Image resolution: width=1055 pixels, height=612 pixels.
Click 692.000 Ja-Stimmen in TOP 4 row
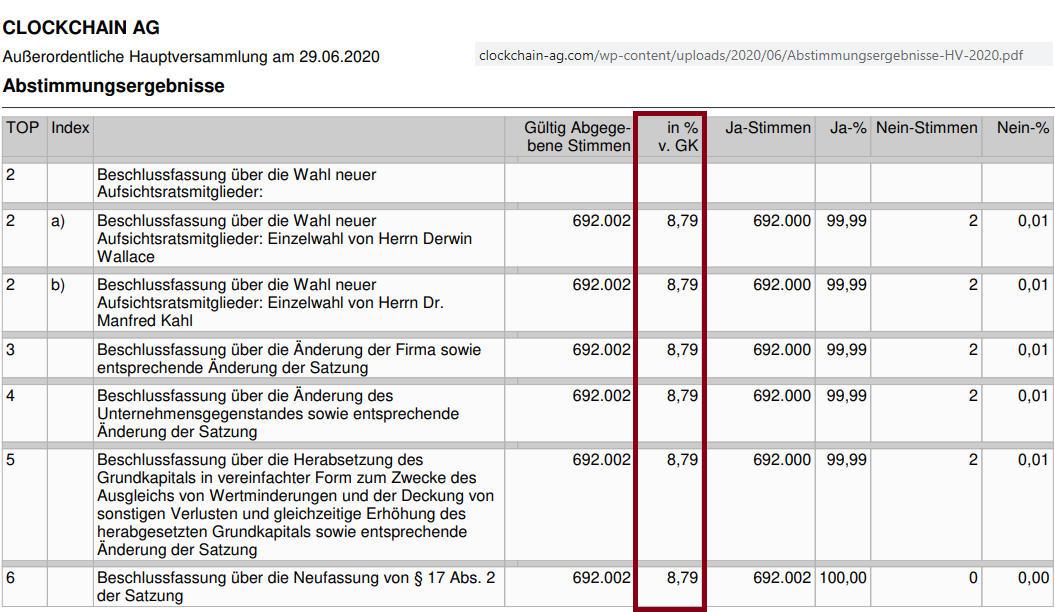[782, 395]
